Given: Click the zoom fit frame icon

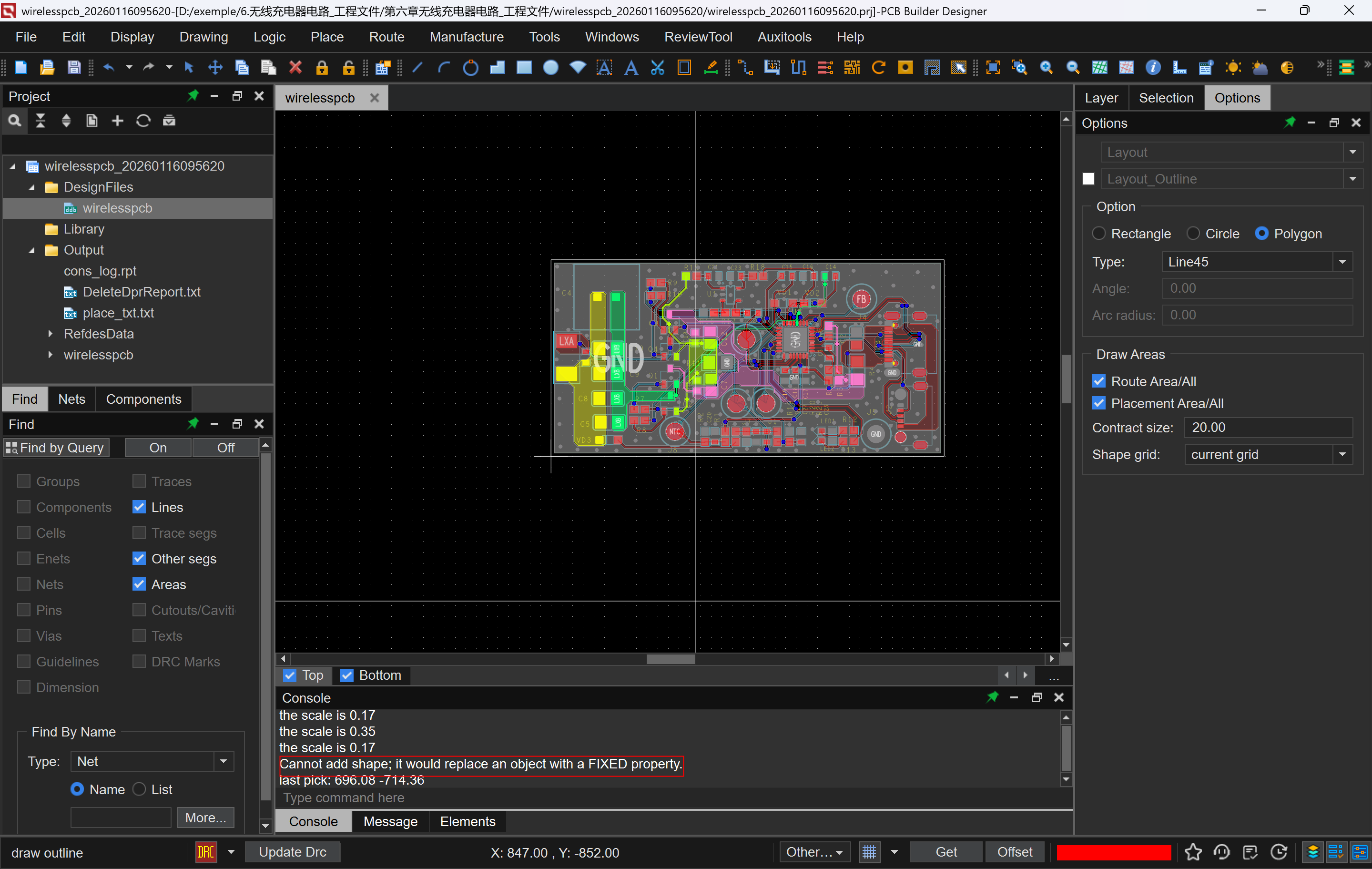Looking at the screenshot, I should 993,68.
